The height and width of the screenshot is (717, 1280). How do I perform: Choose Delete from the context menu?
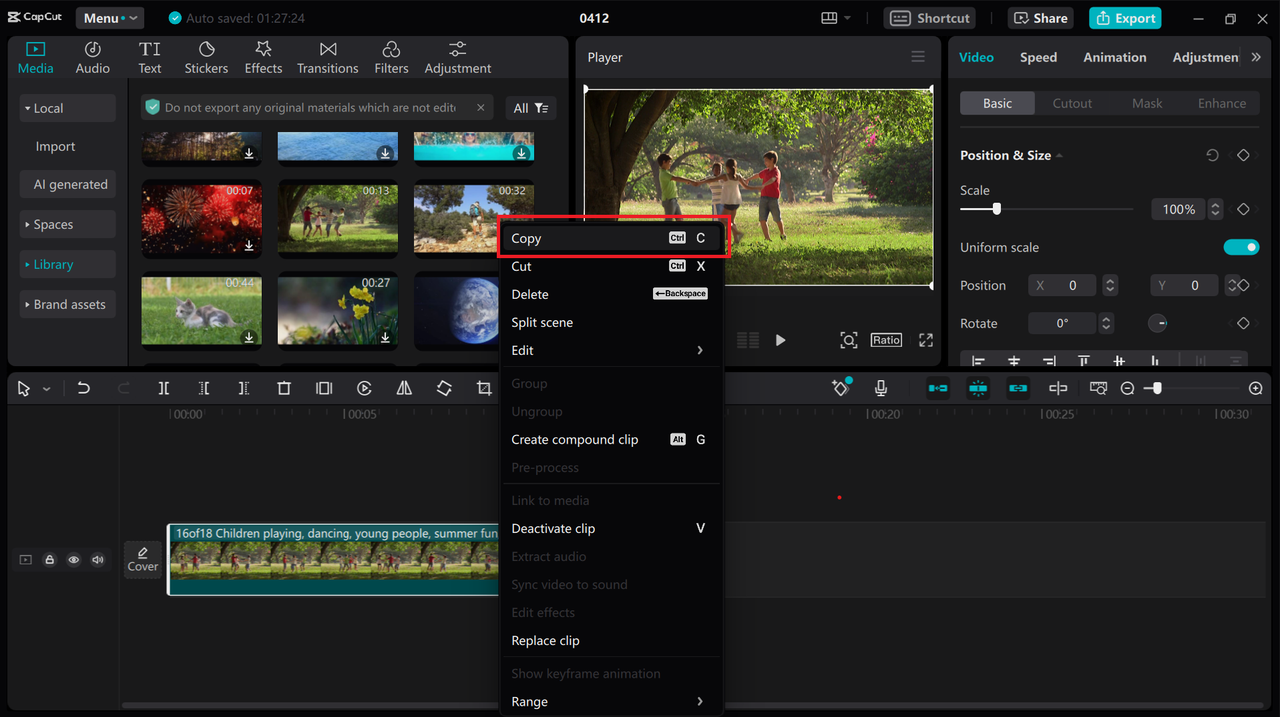point(611,294)
